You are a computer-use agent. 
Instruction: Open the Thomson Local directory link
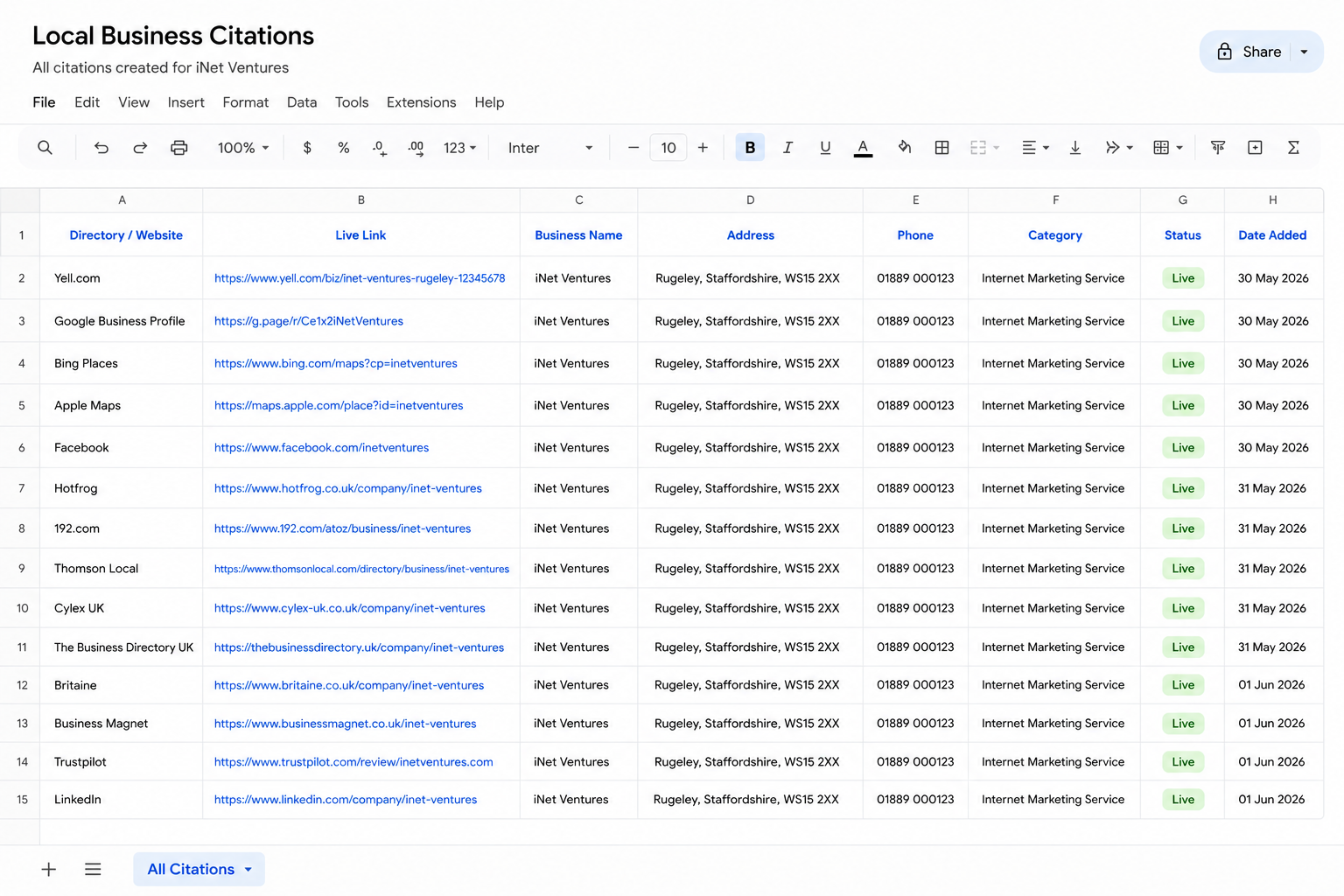pyautogui.click(x=361, y=569)
